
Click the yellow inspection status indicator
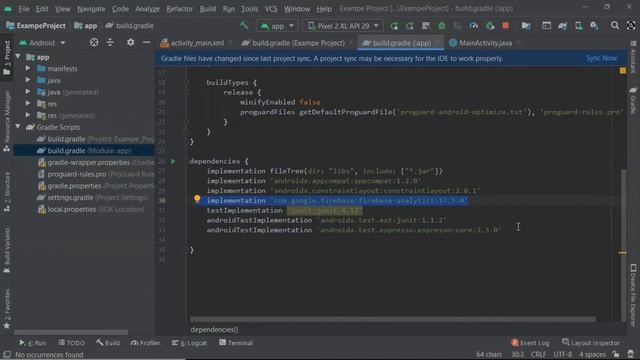[x=622, y=71]
